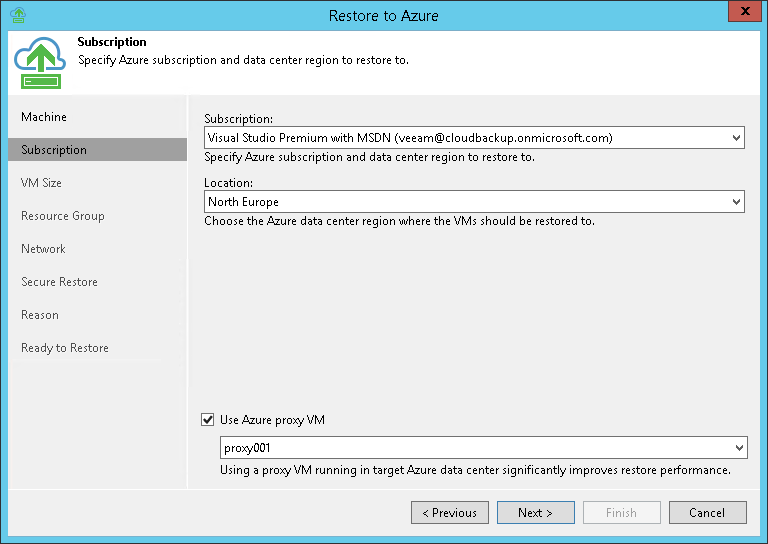Expand the Subscription dropdown arrow
This screenshot has height=544, width=768.
coord(736,138)
